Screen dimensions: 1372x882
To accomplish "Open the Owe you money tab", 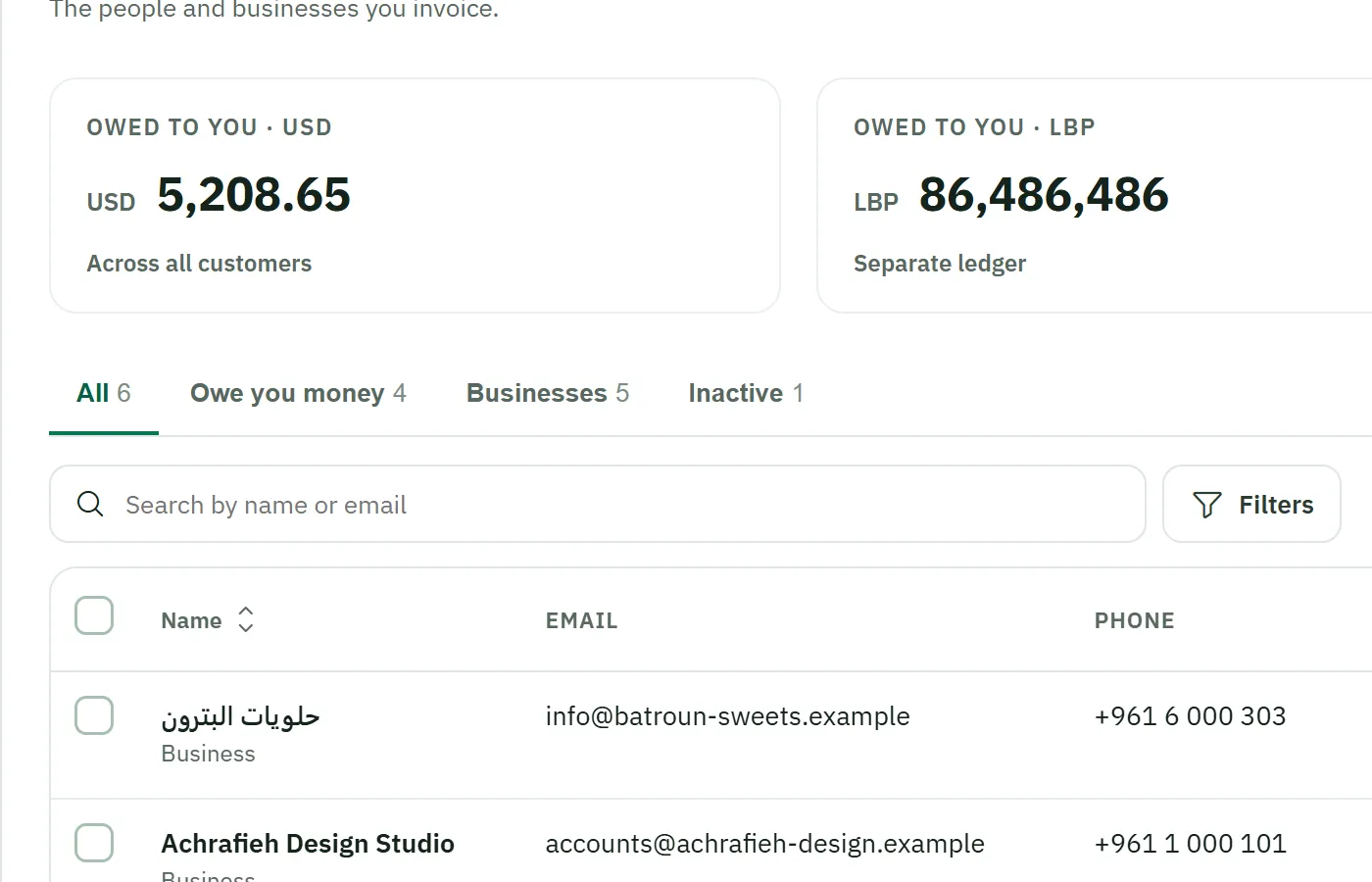I will pos(298,393).
